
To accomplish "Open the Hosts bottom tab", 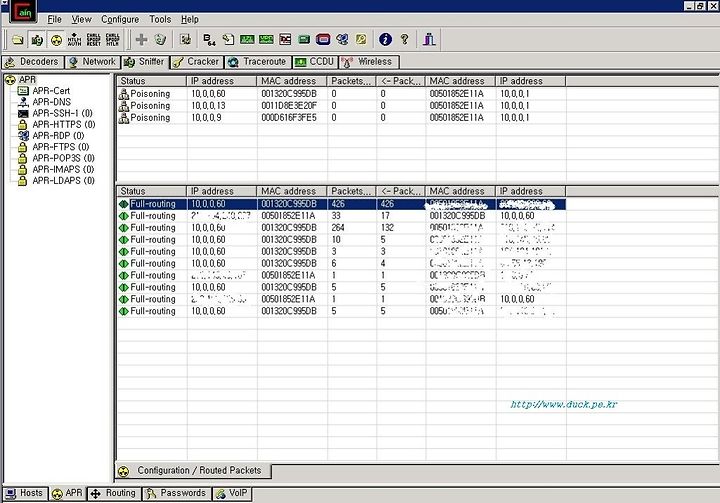I will pyautogui.click(x=24, y=493).
